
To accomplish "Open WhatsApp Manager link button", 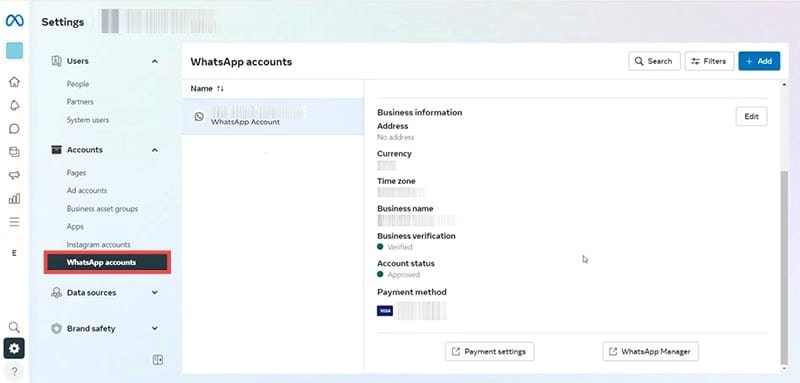I will 651,351.
